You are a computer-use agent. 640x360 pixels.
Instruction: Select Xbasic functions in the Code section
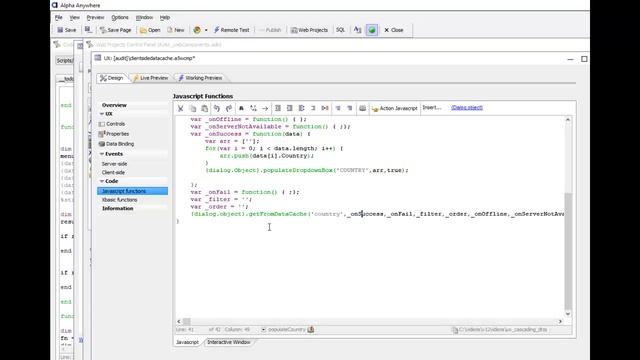(120, 200)
